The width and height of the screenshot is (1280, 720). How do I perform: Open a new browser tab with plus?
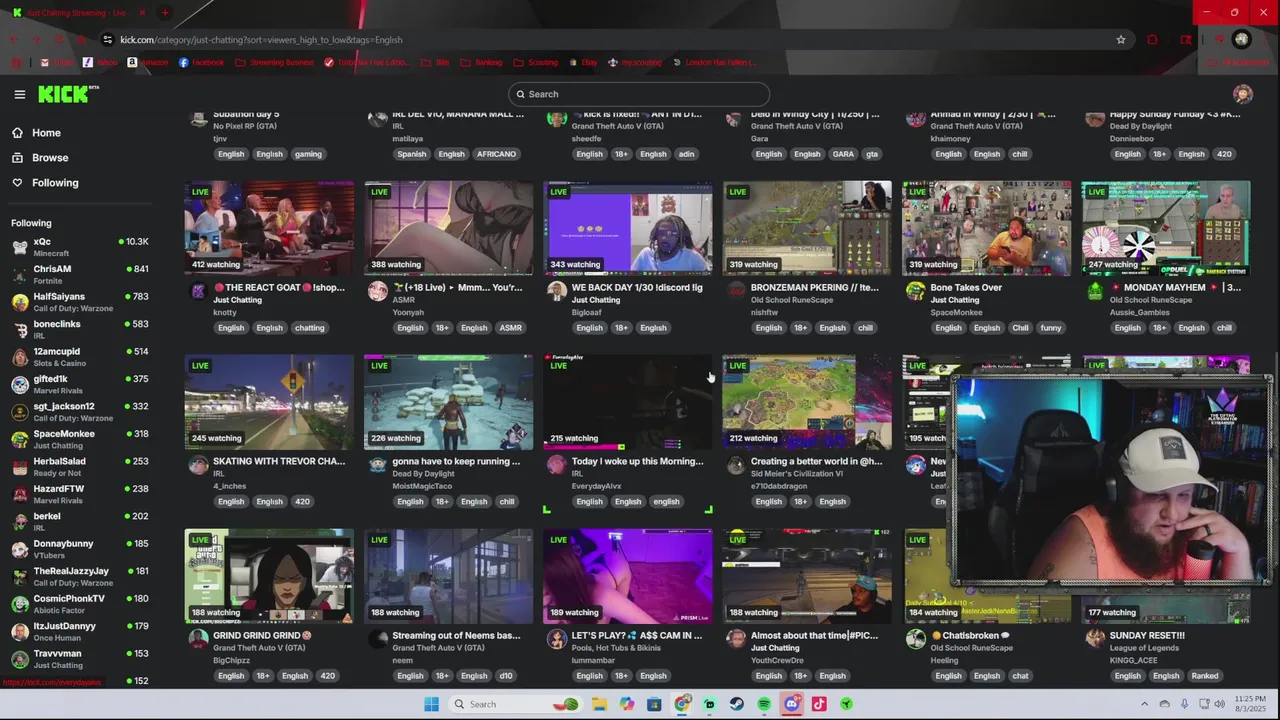coord(165,13)
